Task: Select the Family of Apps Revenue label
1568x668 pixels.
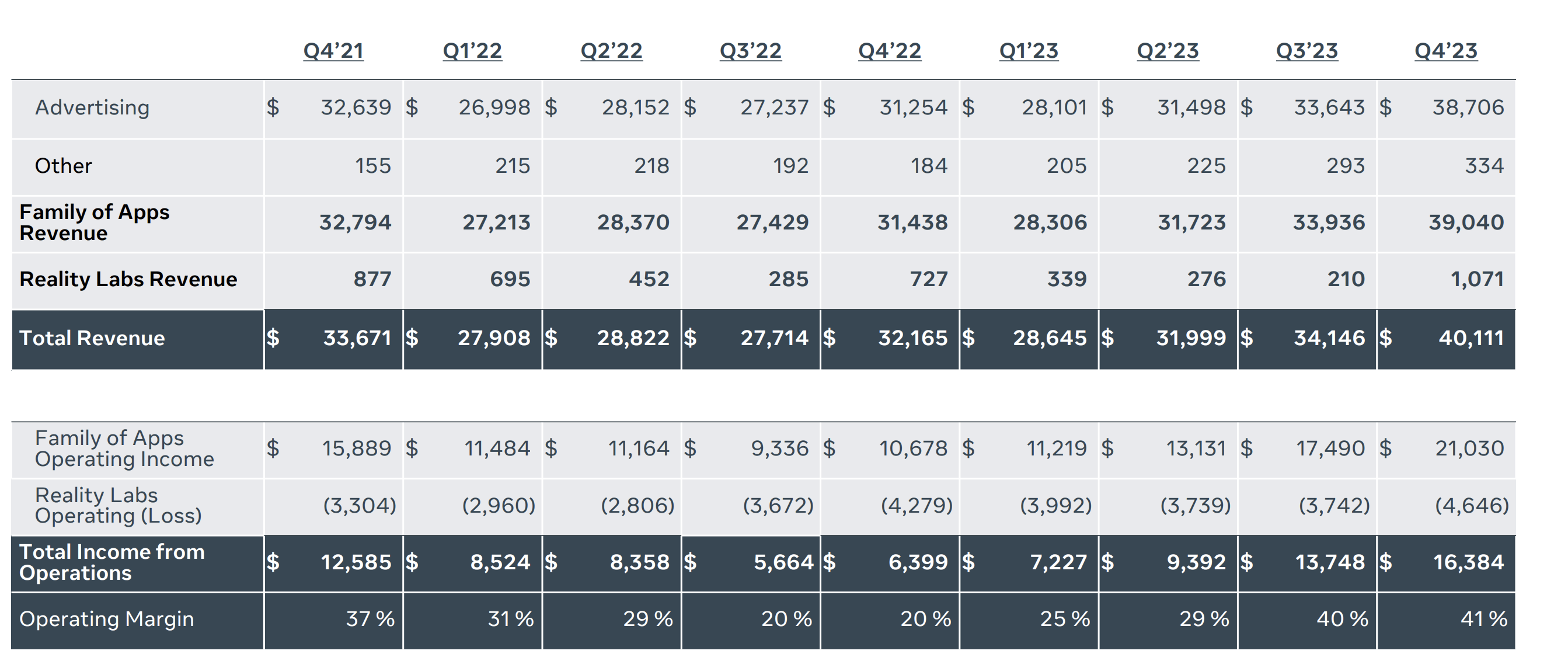Action: pyautogui.click(x=95, y=222)
